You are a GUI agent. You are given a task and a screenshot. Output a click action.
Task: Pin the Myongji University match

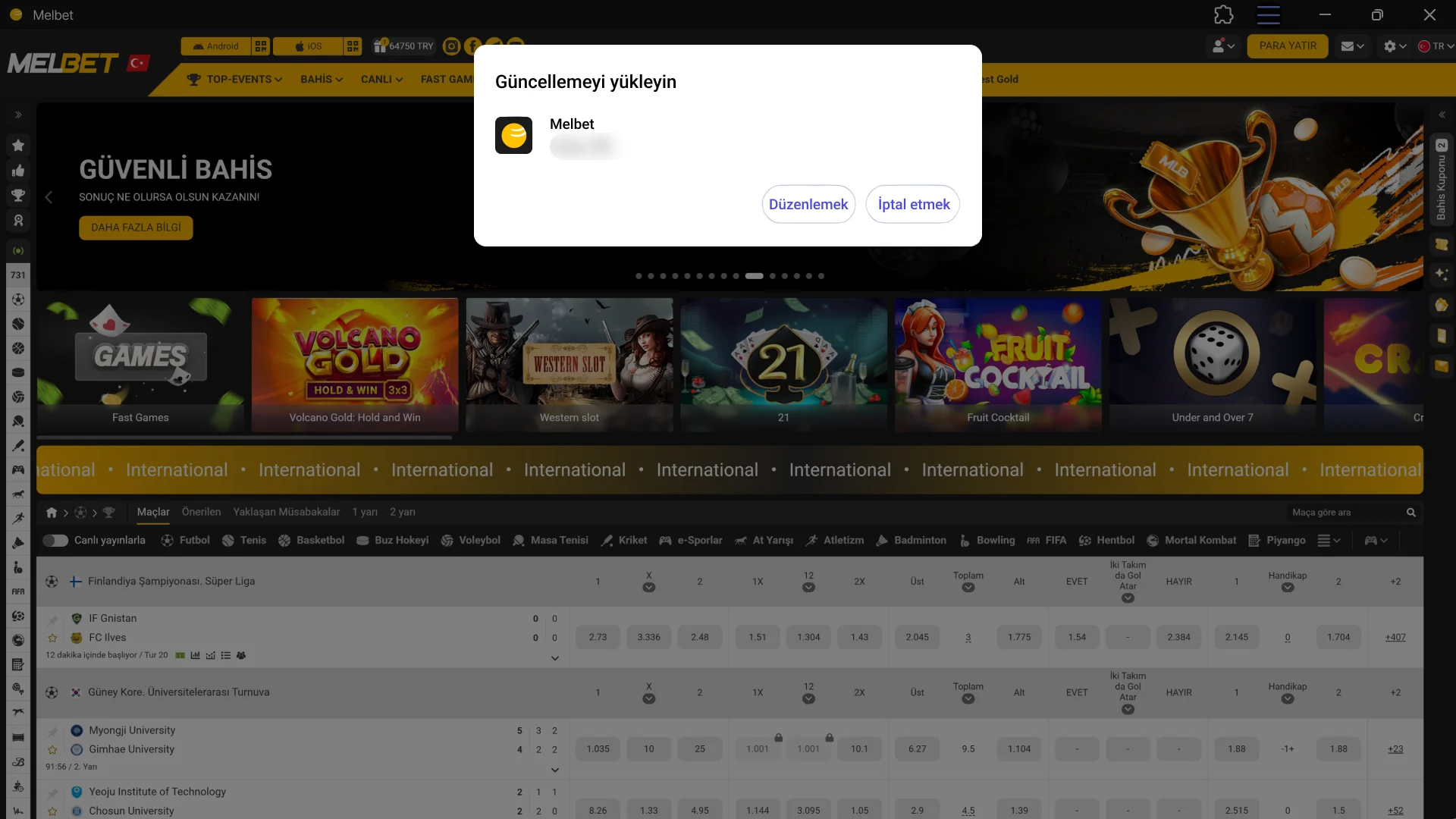pyautogui.click(x=52, y=732)
